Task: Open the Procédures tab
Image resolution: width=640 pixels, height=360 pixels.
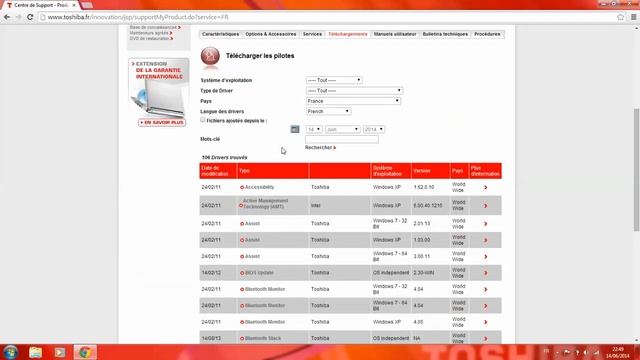Action: coord(487,34)
